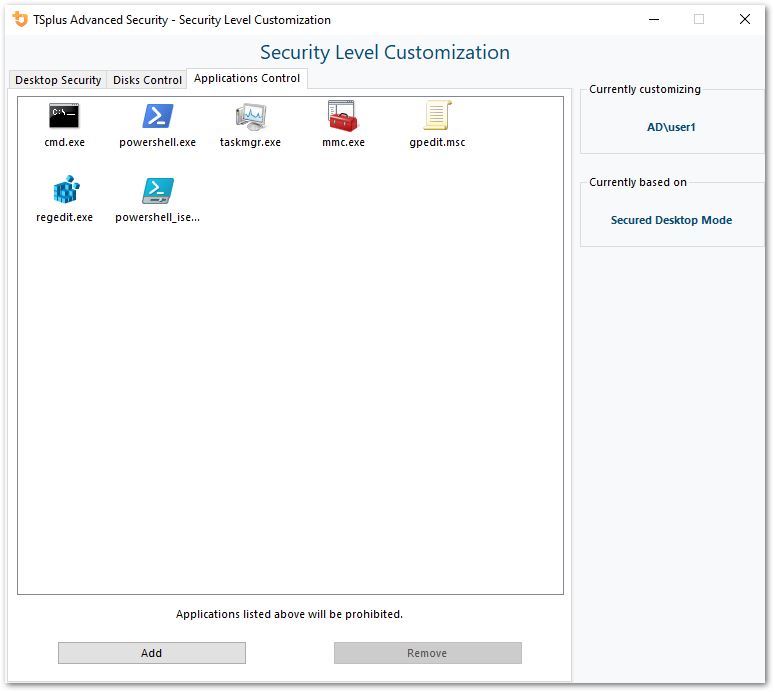Minimize the TSplus Advanced Security window
The height and width of the screenshot is (692, 774).
point(653,19)
